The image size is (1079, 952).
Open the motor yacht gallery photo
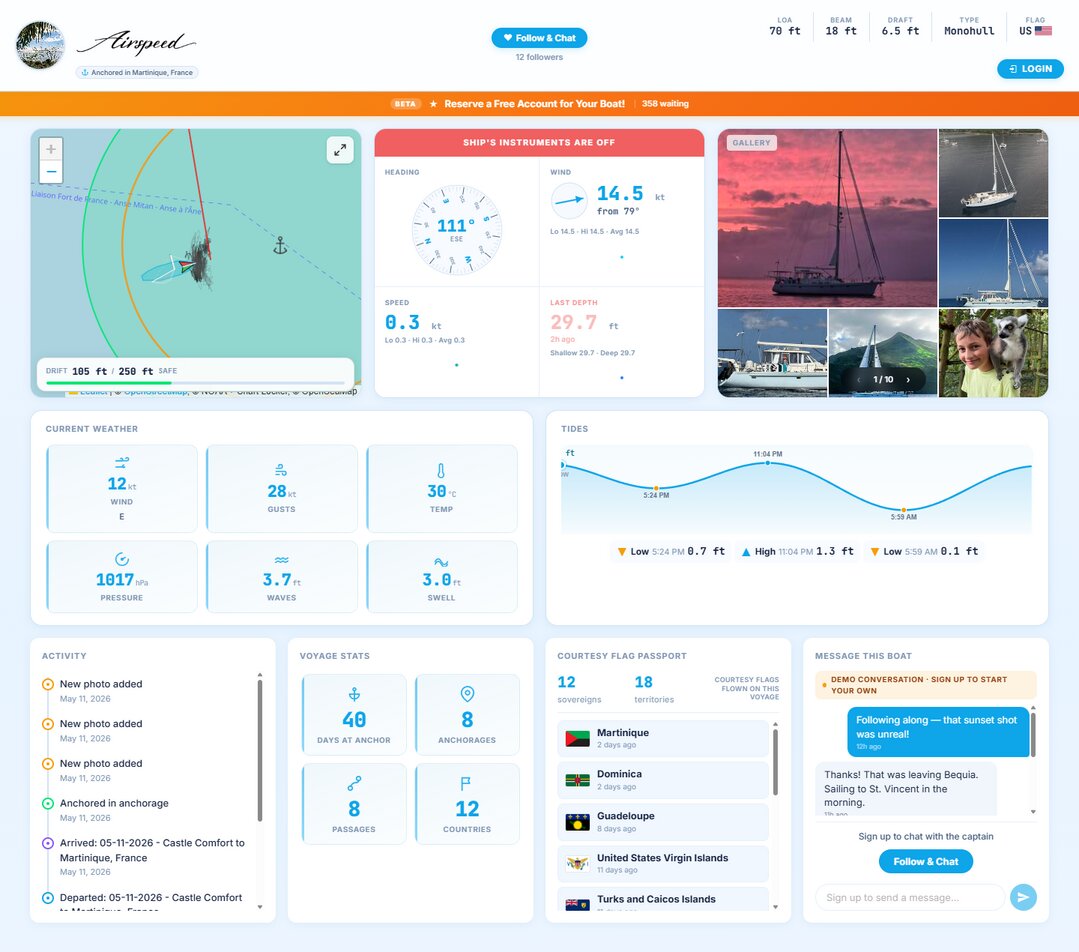pyautogui.click(x=772, y=353)
